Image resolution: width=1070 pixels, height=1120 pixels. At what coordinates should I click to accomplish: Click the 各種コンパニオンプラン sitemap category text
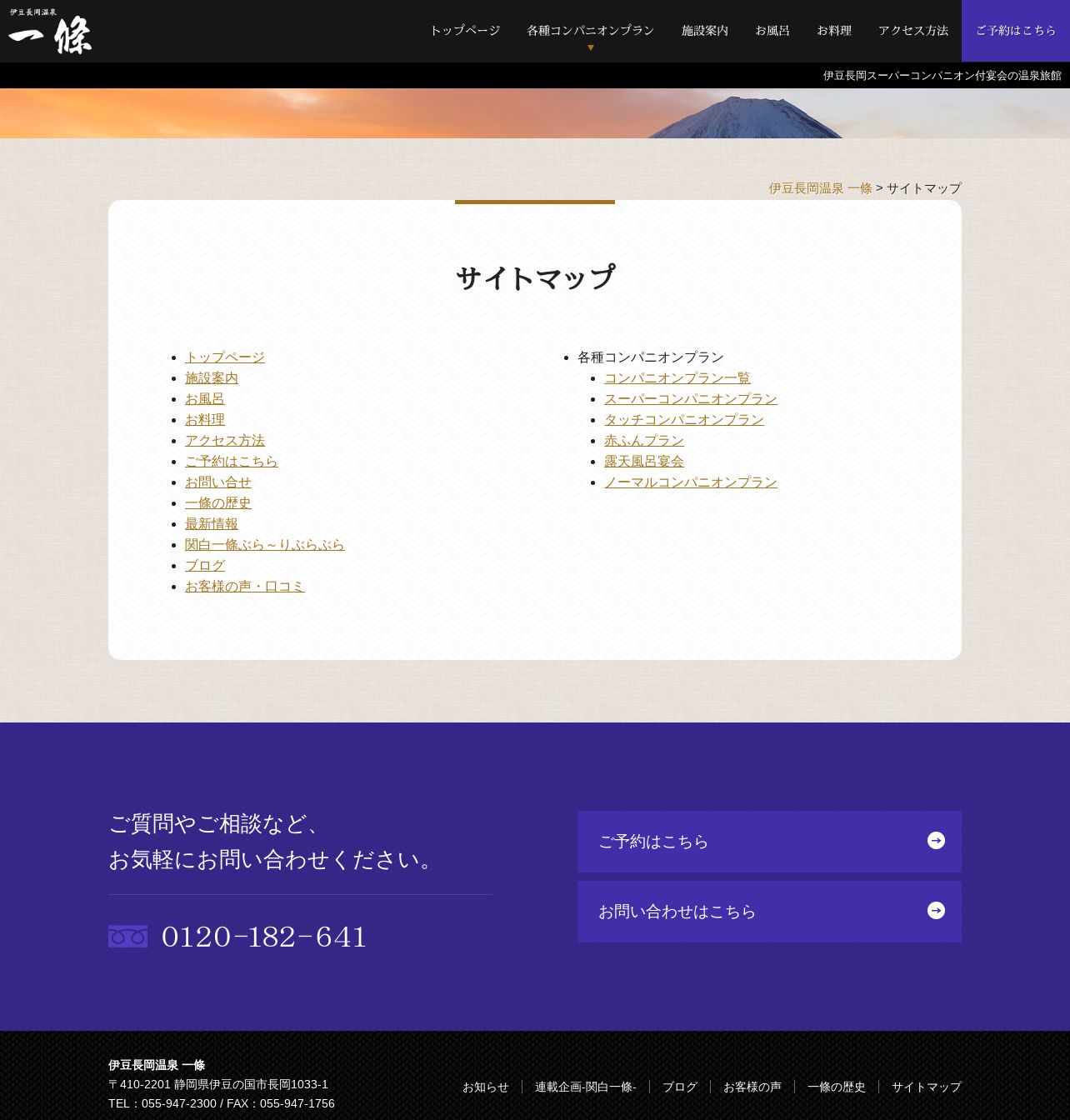coord(651,357)
